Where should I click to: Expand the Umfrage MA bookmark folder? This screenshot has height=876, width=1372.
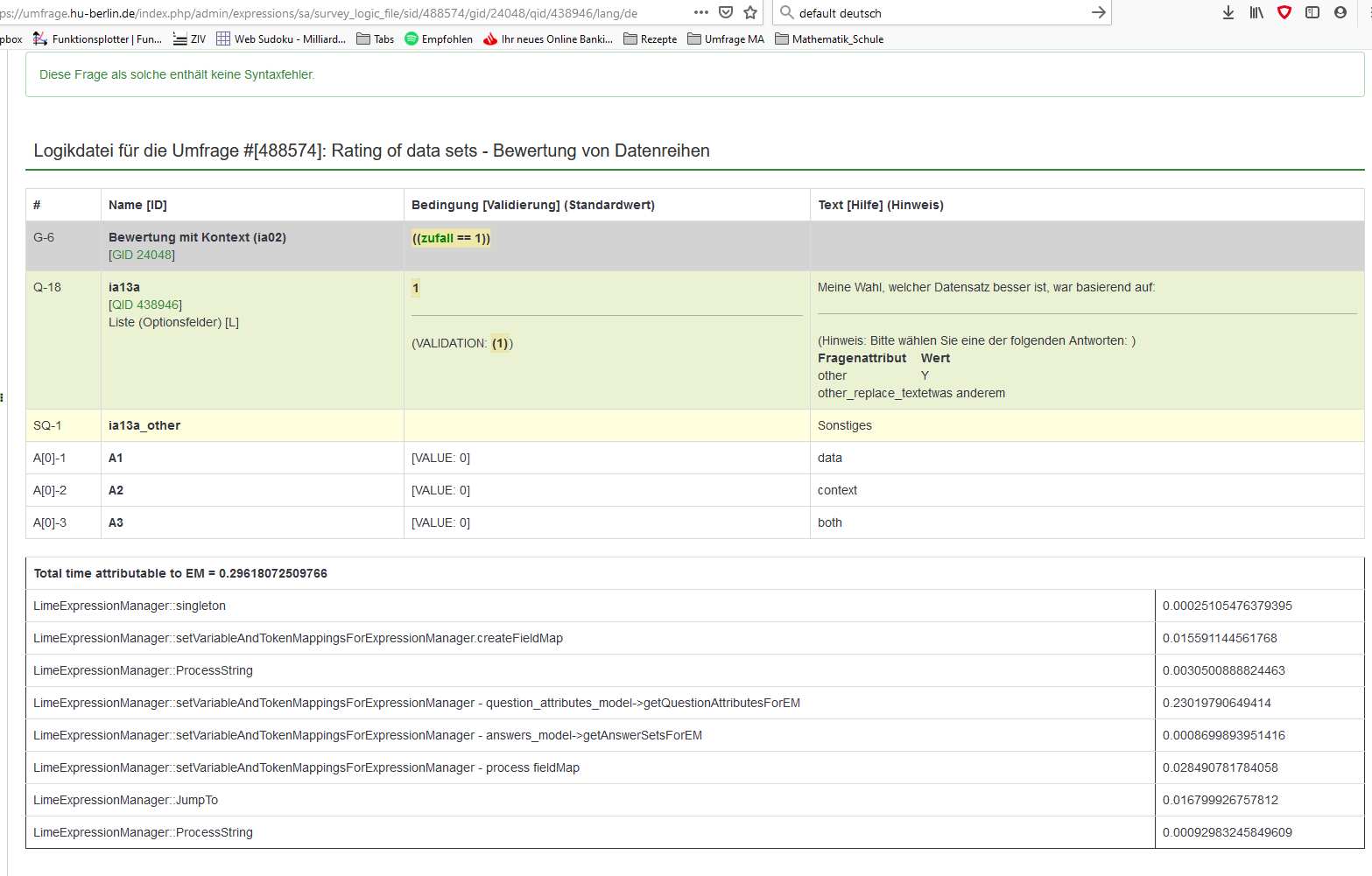tap(726, 39)
